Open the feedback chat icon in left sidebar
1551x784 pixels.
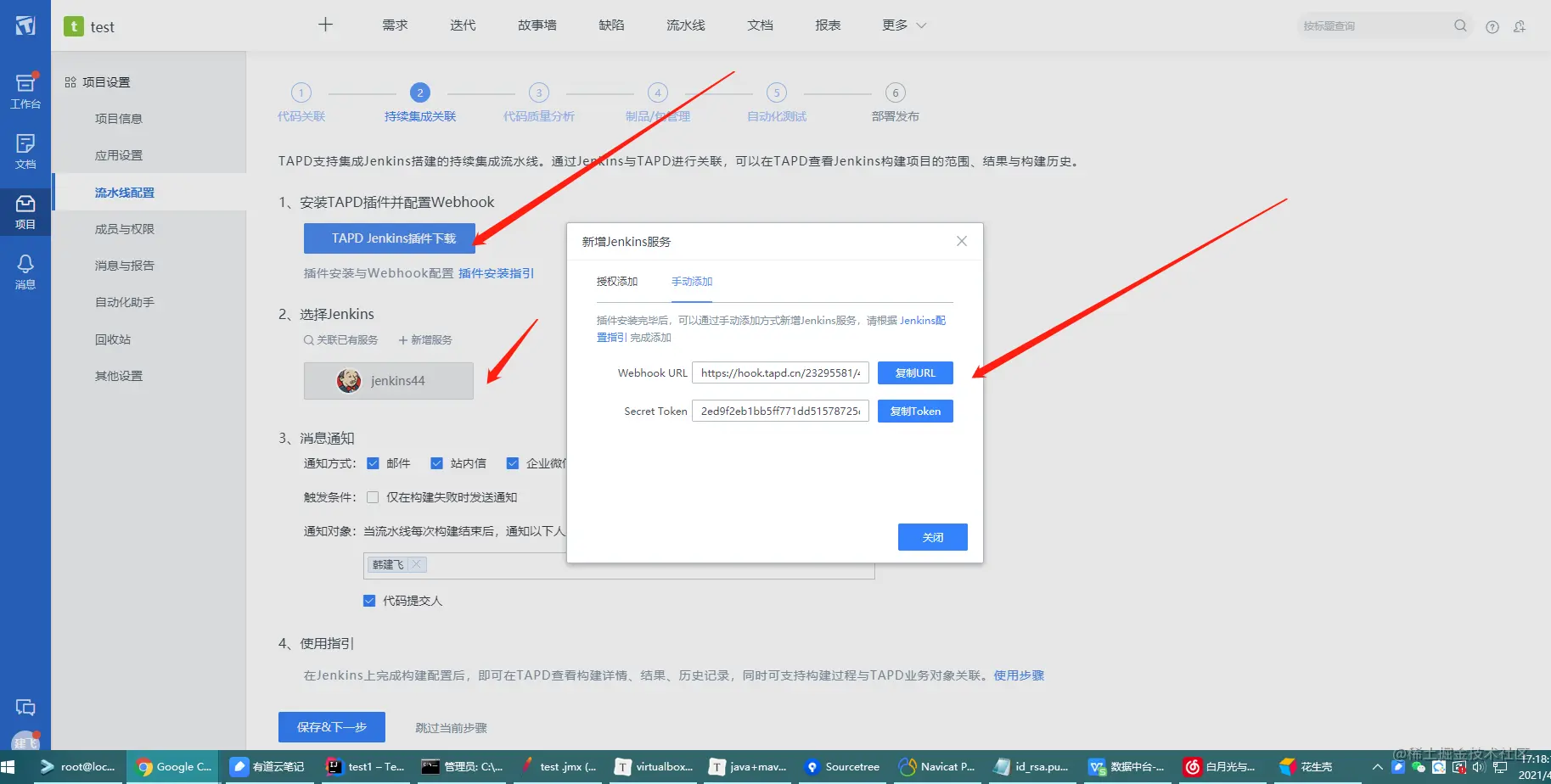pos(25,707)
